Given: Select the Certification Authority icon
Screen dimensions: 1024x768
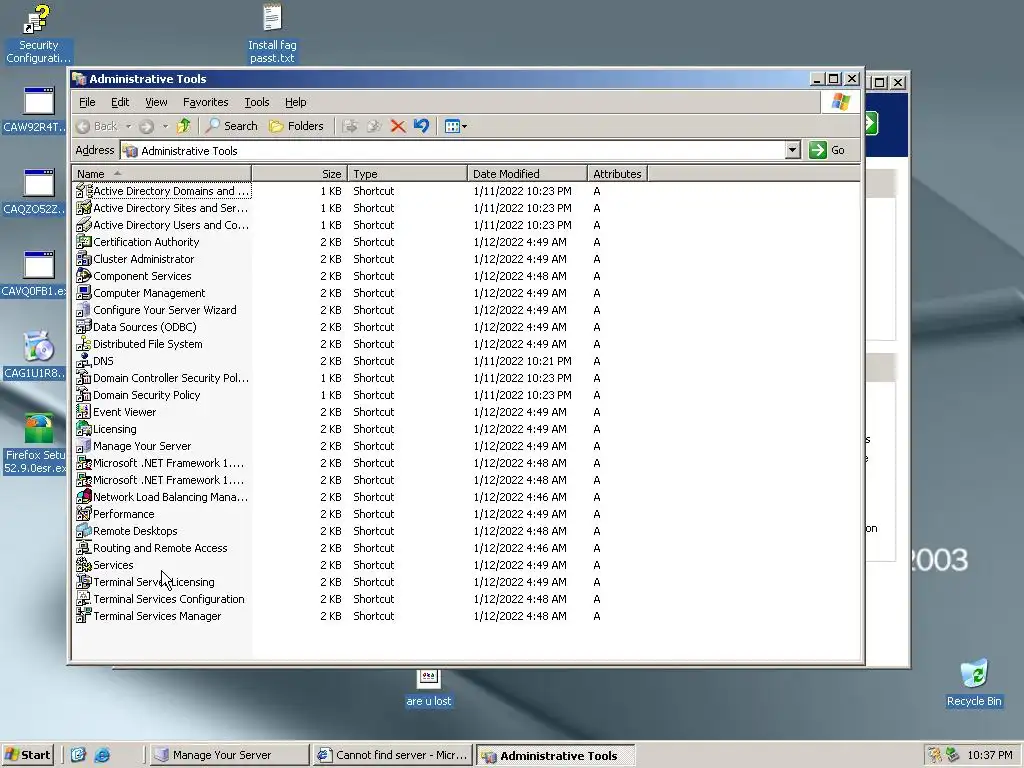Looking at the screenshot, I should point(84,242).
